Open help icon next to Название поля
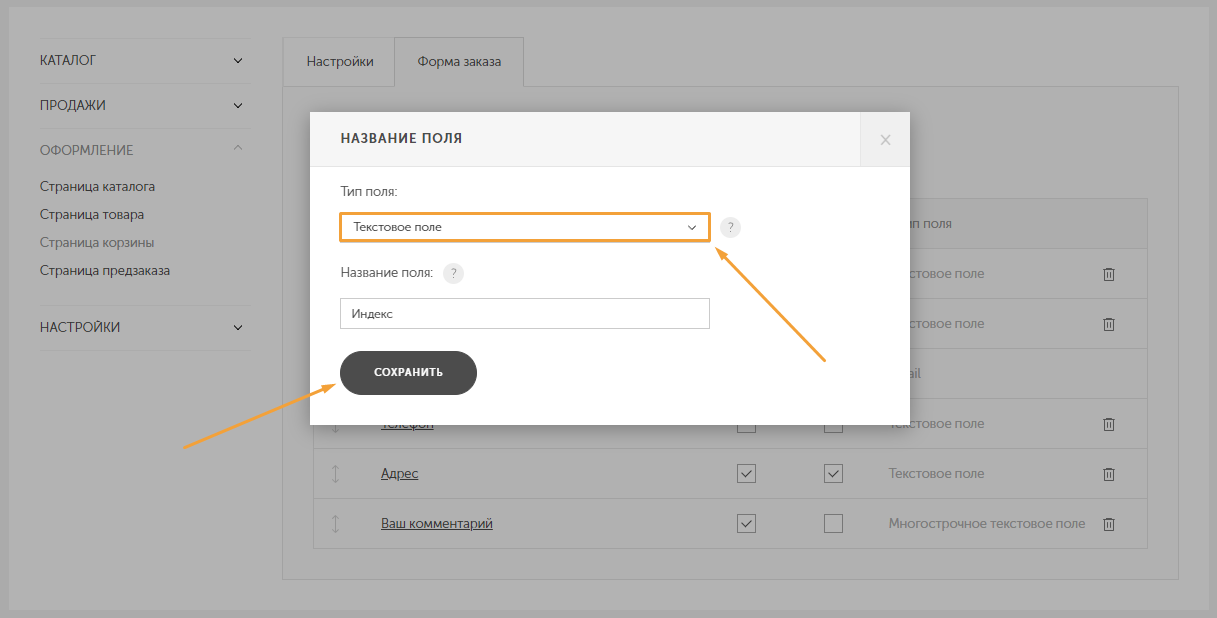The height and width of the screenshot is (618, 1217). [x=453, y=273]
